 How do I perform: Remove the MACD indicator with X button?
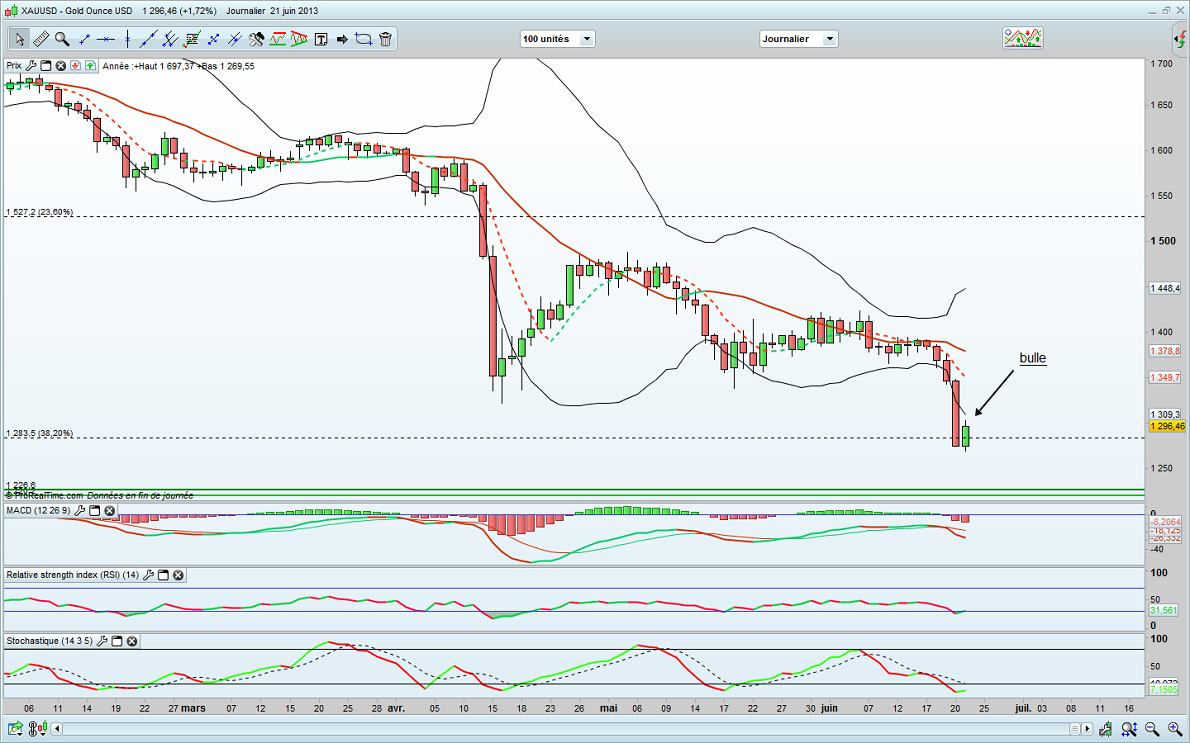110,511
